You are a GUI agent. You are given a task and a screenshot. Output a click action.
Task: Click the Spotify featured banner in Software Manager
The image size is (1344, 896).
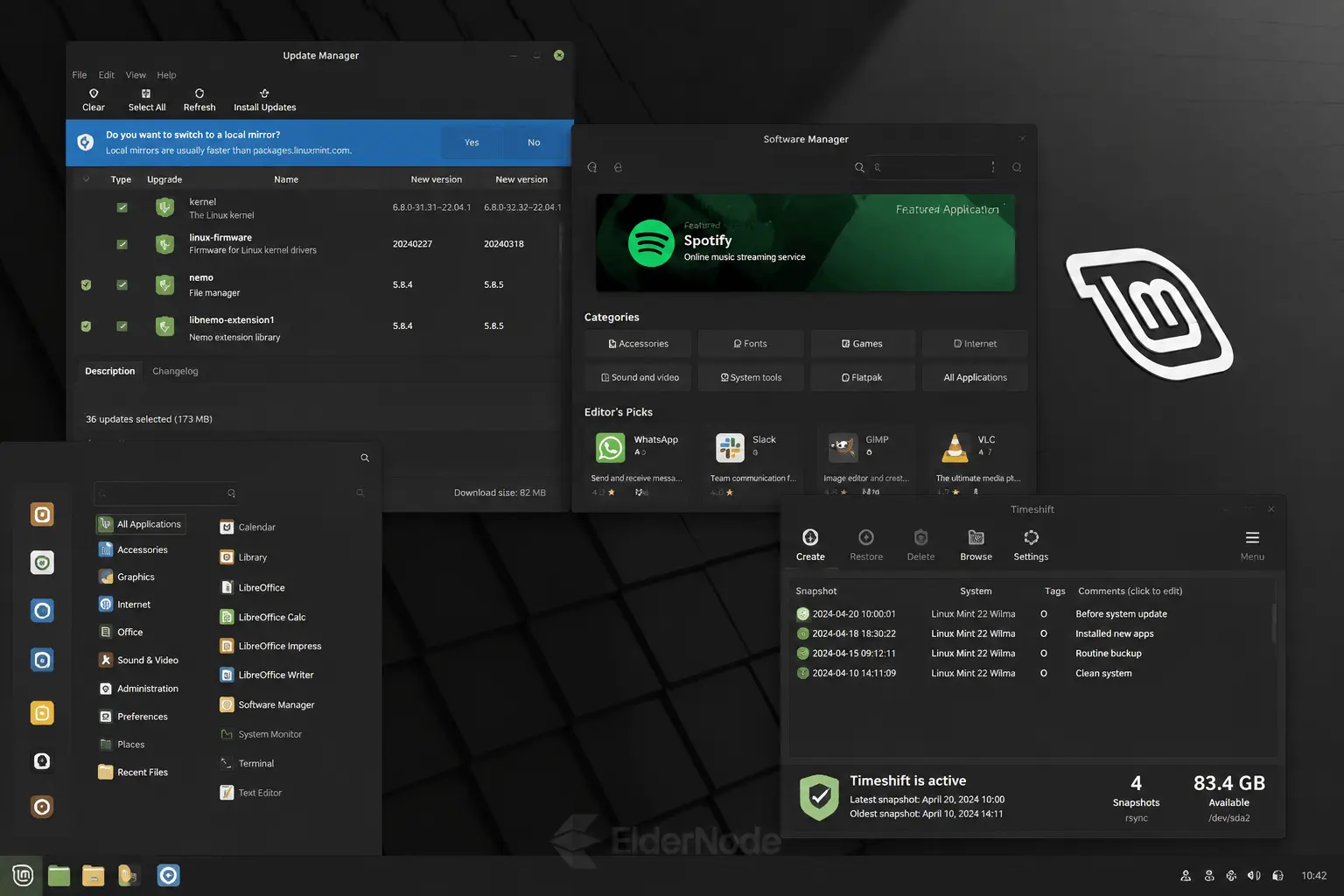pos(805,242)
